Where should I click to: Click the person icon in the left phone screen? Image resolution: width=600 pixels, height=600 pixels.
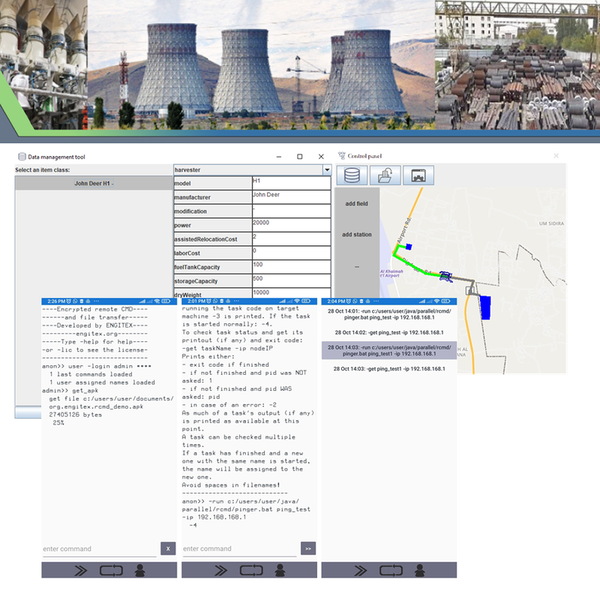pyautogui.click(x=141, y=569)
